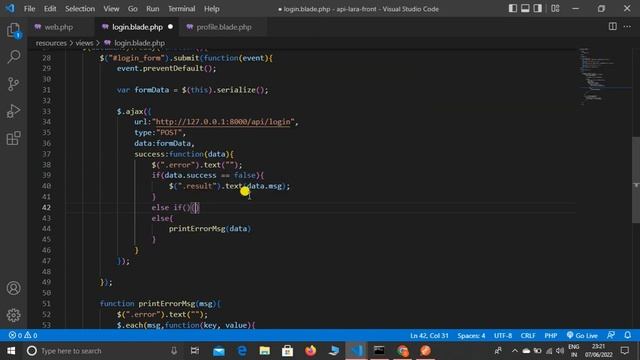Viewport: 640px width, 360px height.
Task: Click the code minimap preview
Action: (605, 77)
